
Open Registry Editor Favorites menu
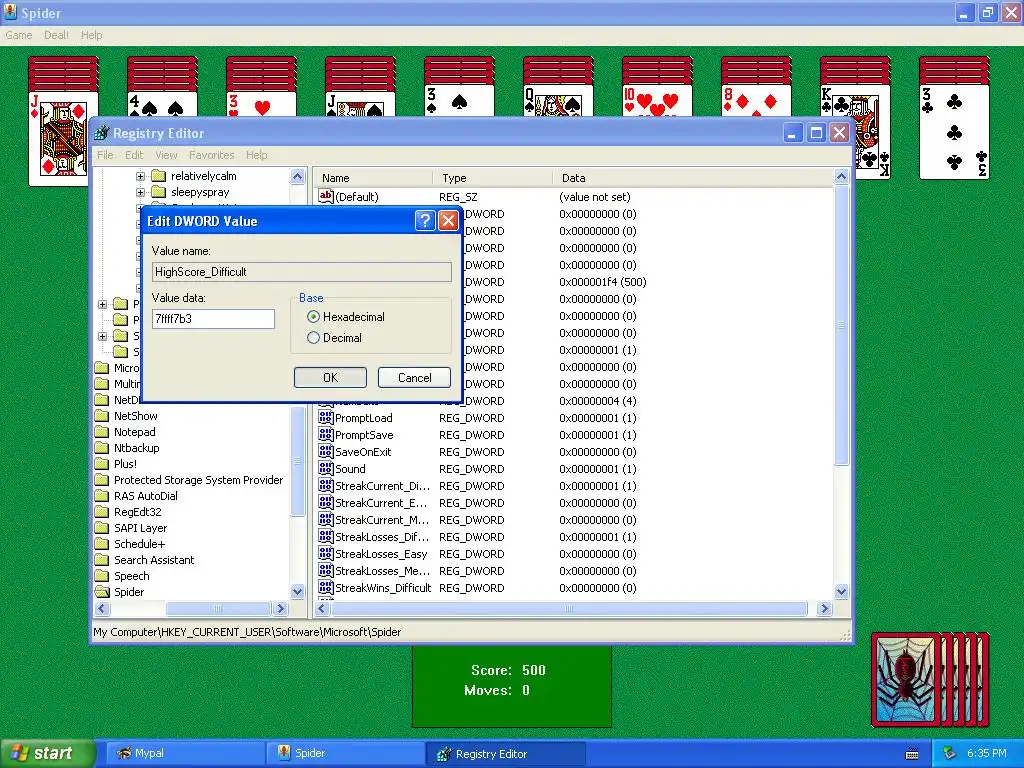coord(212,155)
